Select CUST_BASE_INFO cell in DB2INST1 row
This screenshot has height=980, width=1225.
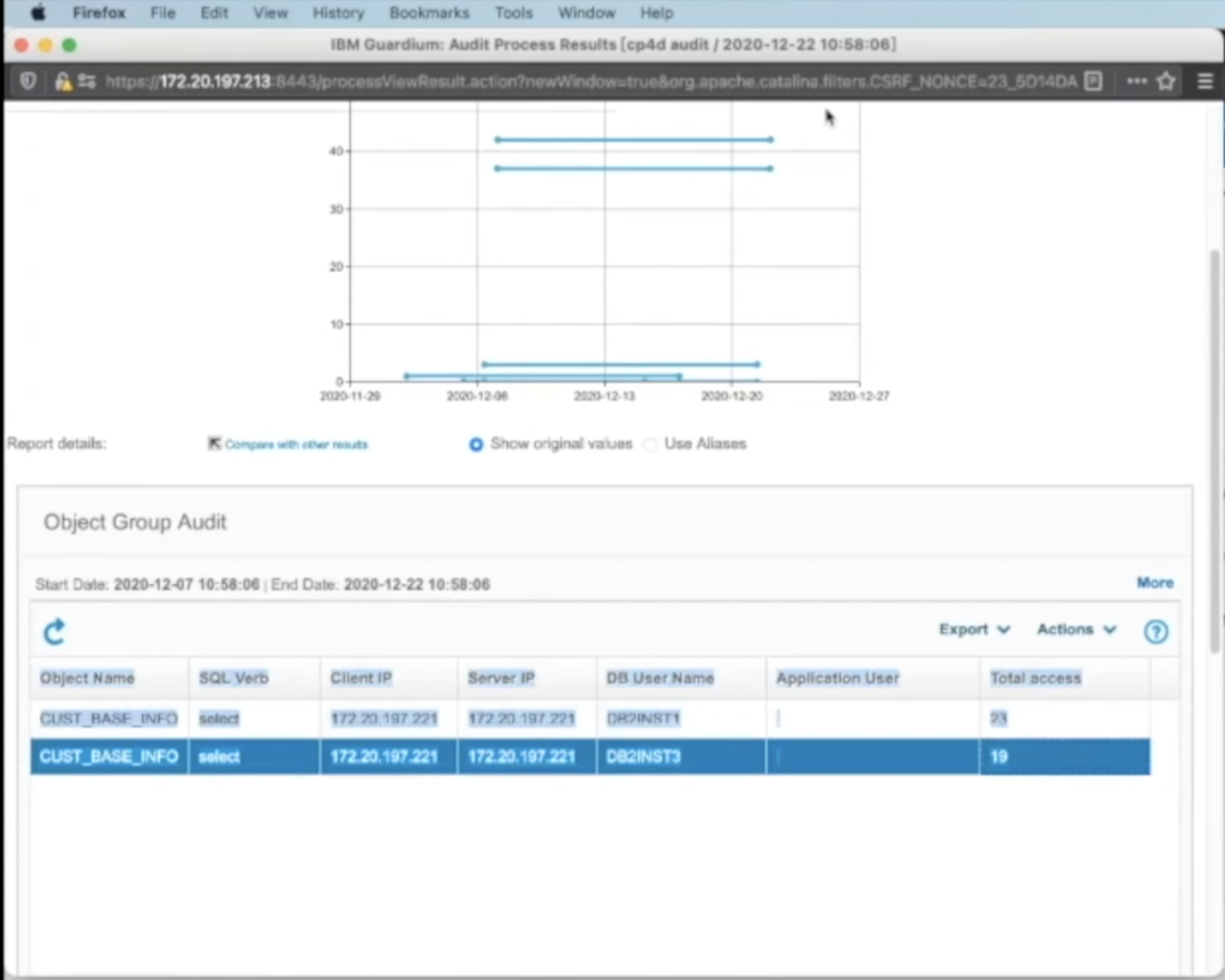click(x=108, y=719)
